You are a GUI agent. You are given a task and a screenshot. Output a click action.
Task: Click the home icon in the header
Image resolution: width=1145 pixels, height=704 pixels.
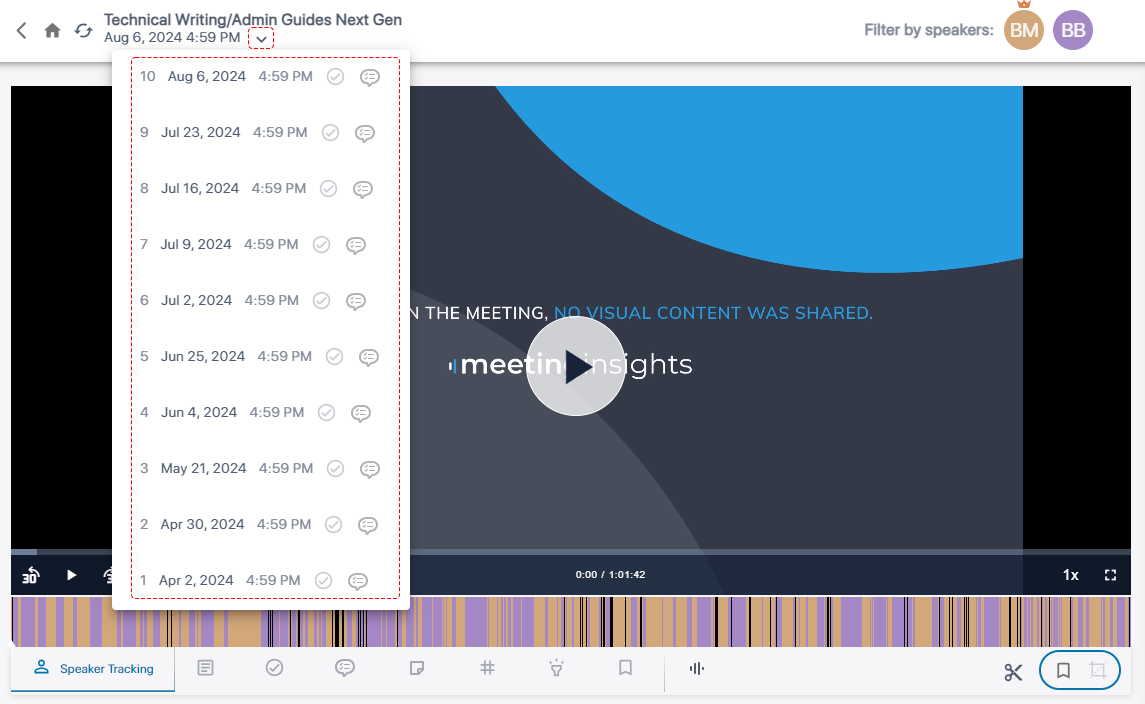pyautogui.click(x=53, y=31)
